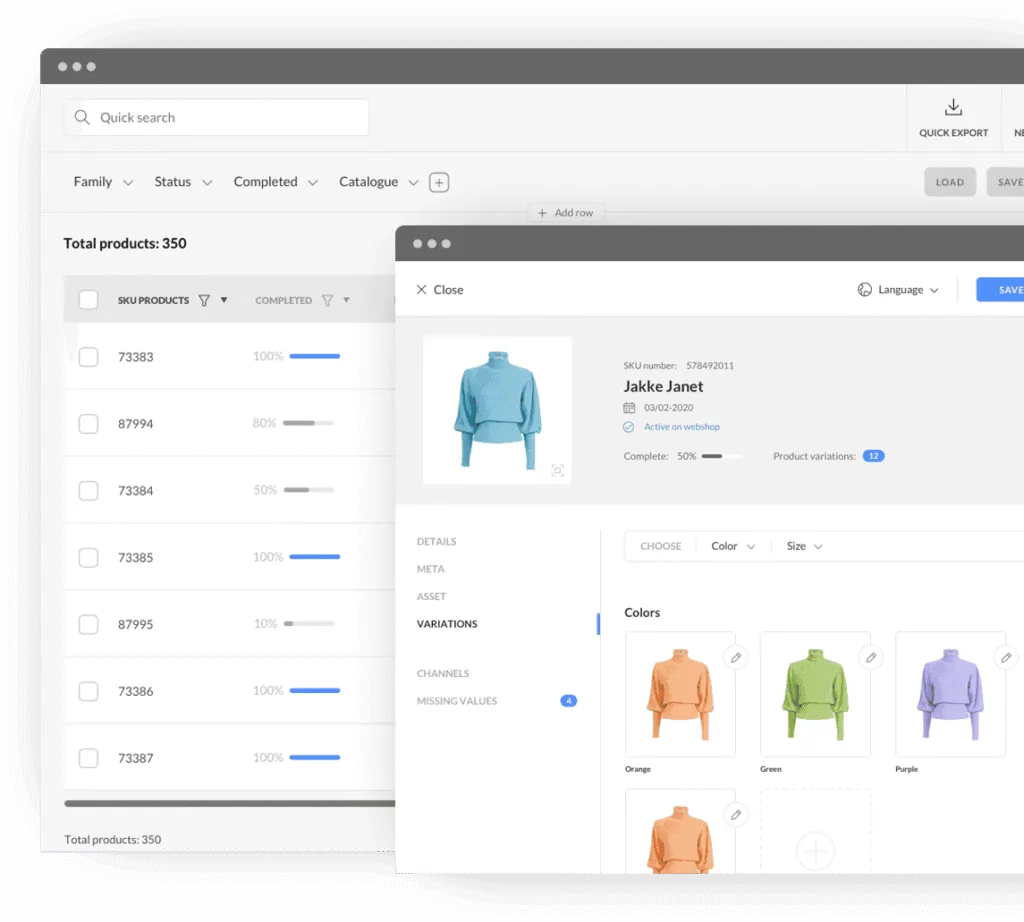Click the progress bar for SKU 73383

point(315,357)
